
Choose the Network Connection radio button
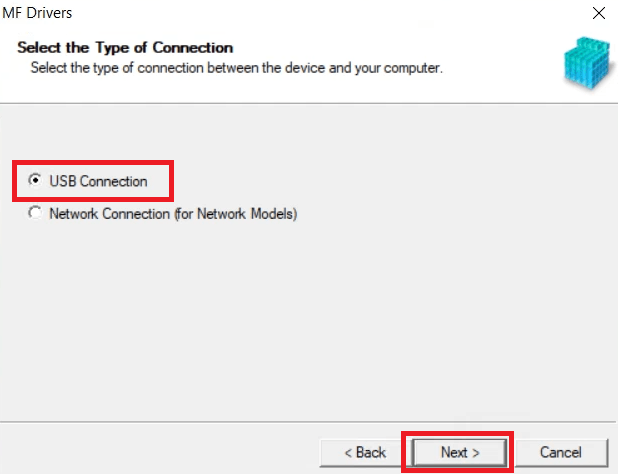tap(35, 213)
